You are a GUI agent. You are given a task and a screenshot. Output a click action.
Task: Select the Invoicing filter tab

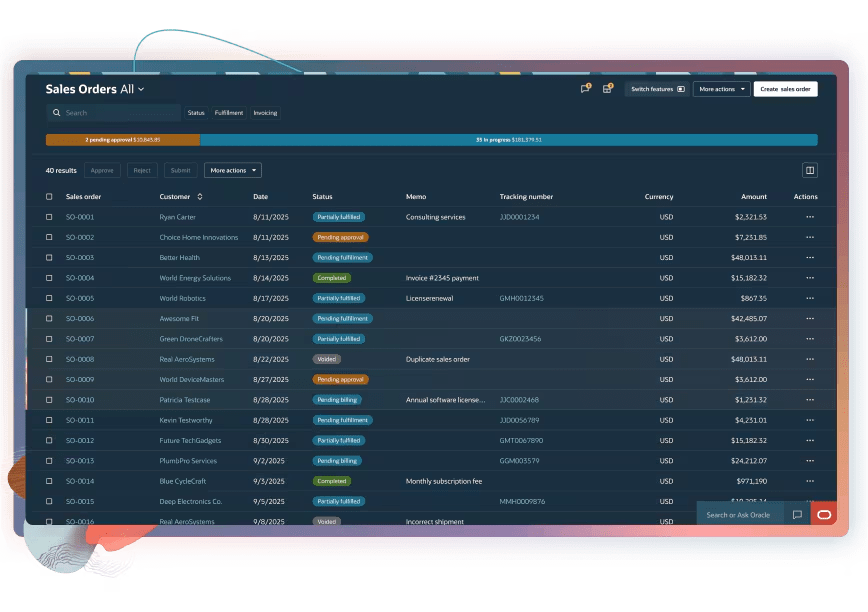point(265,113)
